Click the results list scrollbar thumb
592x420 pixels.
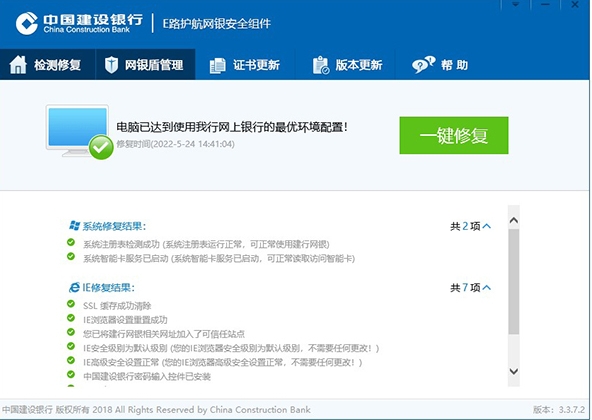click(513, 281)
